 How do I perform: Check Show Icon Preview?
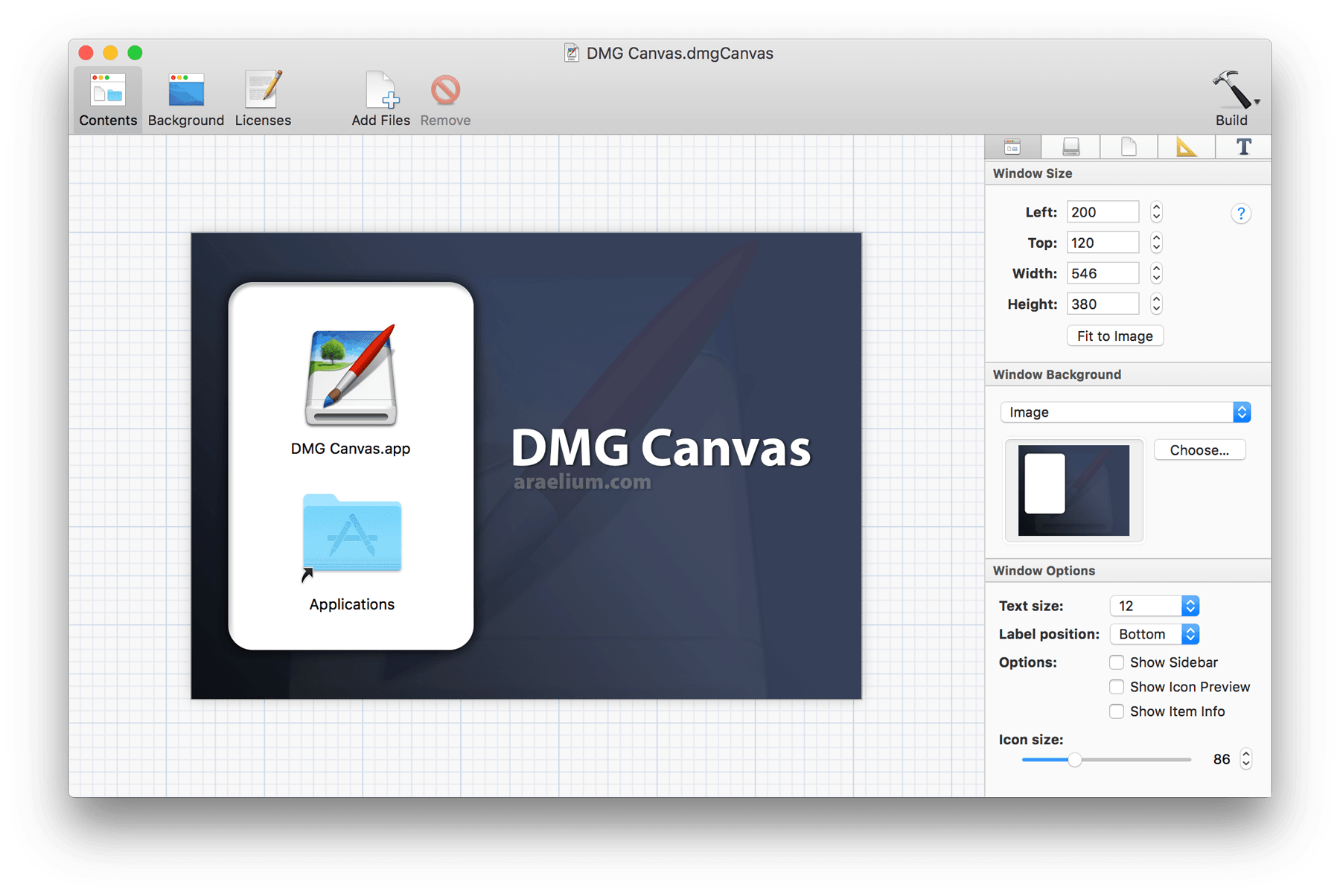[x=1117, y=686]
